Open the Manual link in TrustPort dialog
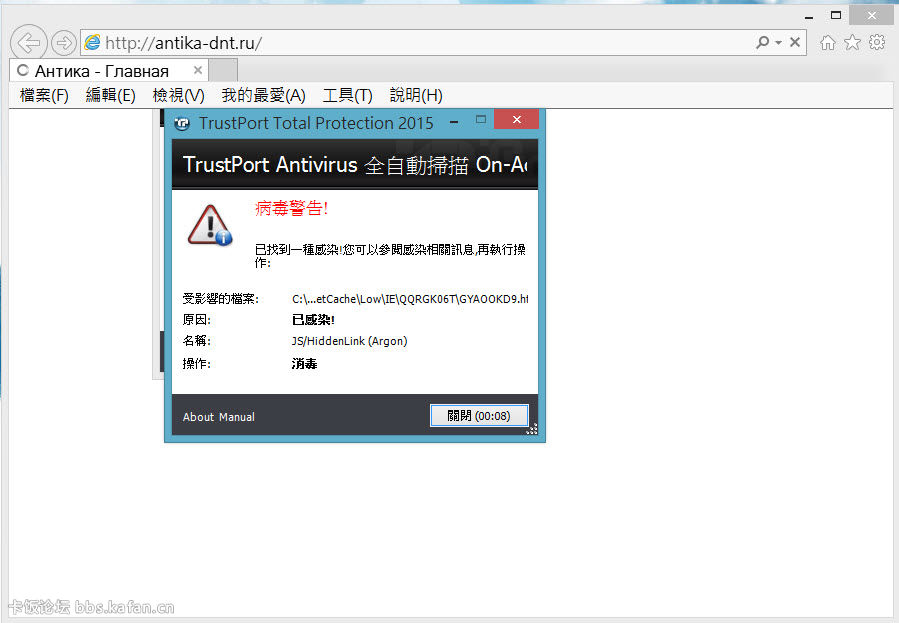Viewport: 899px width, 623px height. click(236, 417)
